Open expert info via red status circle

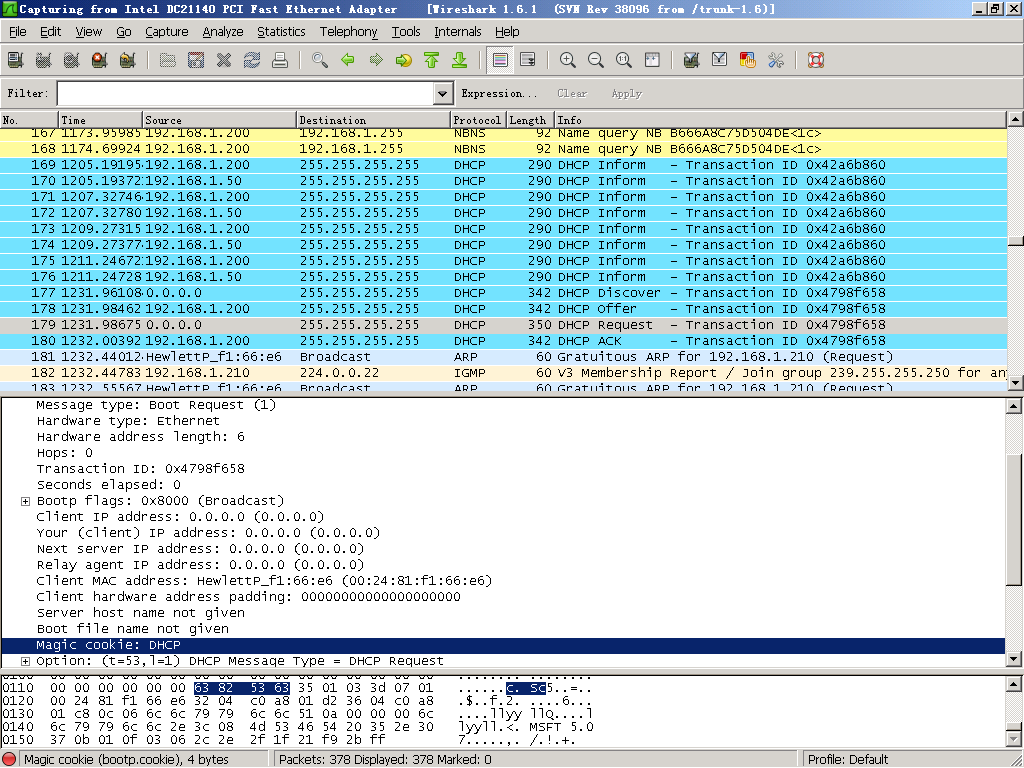click(9, 759)
